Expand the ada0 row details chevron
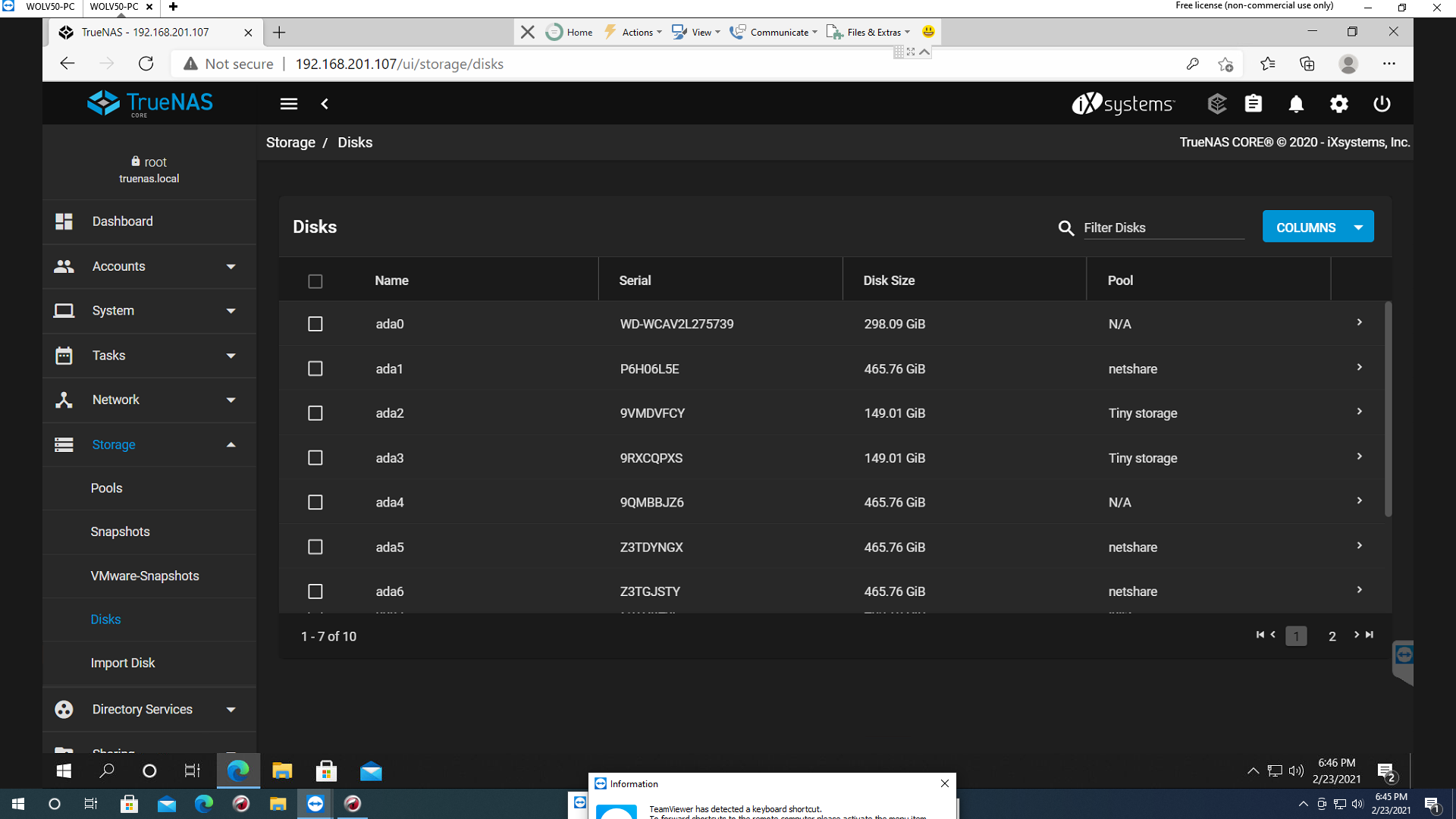The width and height of the screenshot is (1456, 819). click(x=1360, y=322)
